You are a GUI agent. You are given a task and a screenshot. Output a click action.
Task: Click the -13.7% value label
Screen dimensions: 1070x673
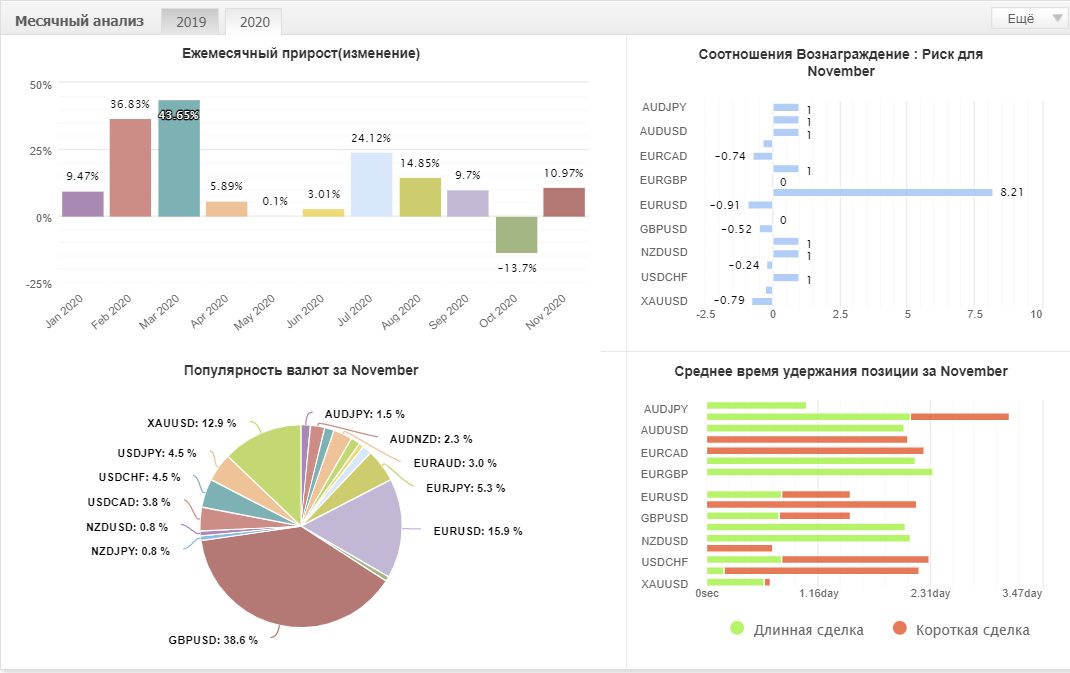click(517, 268)
